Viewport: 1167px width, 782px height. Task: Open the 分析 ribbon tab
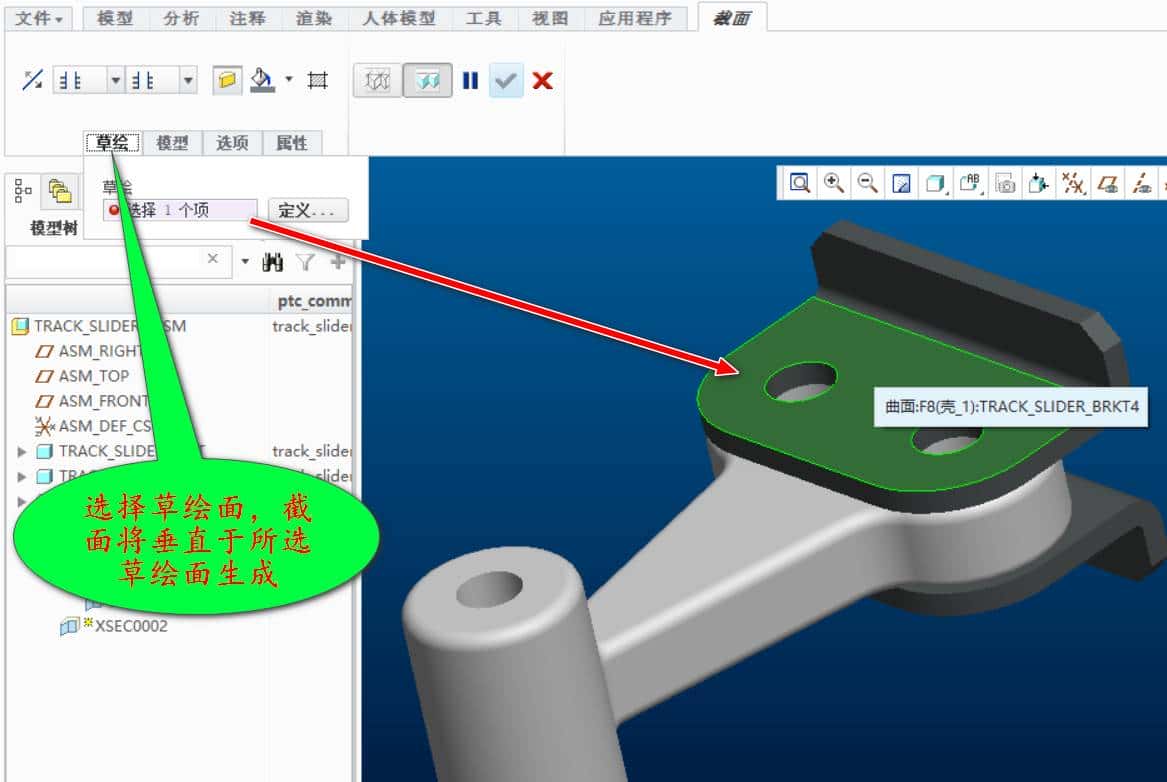pos(180,18)
